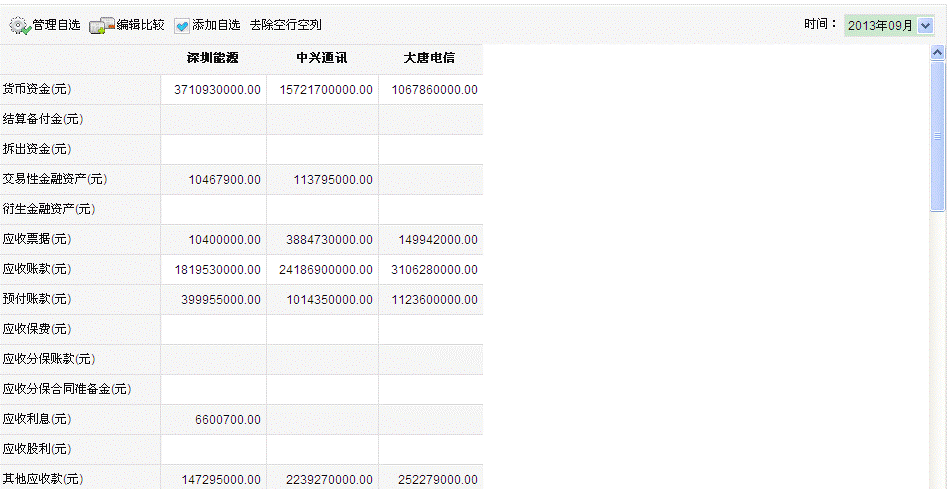This screenshot has height=489, width=948.
Task: Select the 应收分保合同准备金(元) row label
Action: pos(67,389)
